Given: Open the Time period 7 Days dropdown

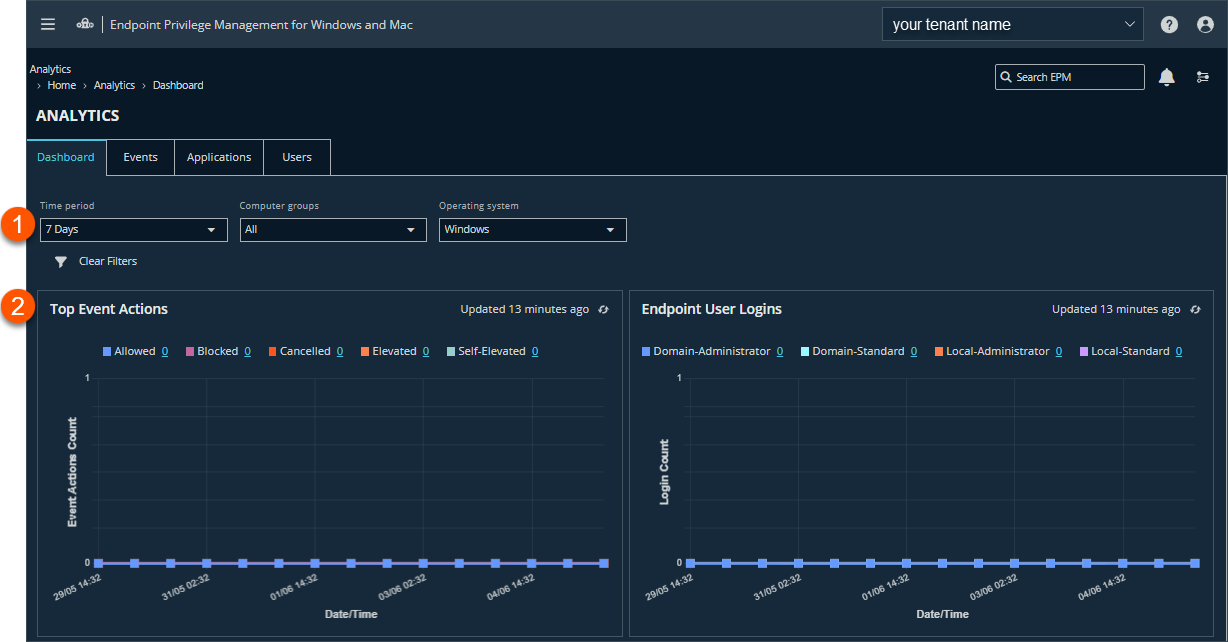Looking at the screenshot, I should tap(134, 230).
